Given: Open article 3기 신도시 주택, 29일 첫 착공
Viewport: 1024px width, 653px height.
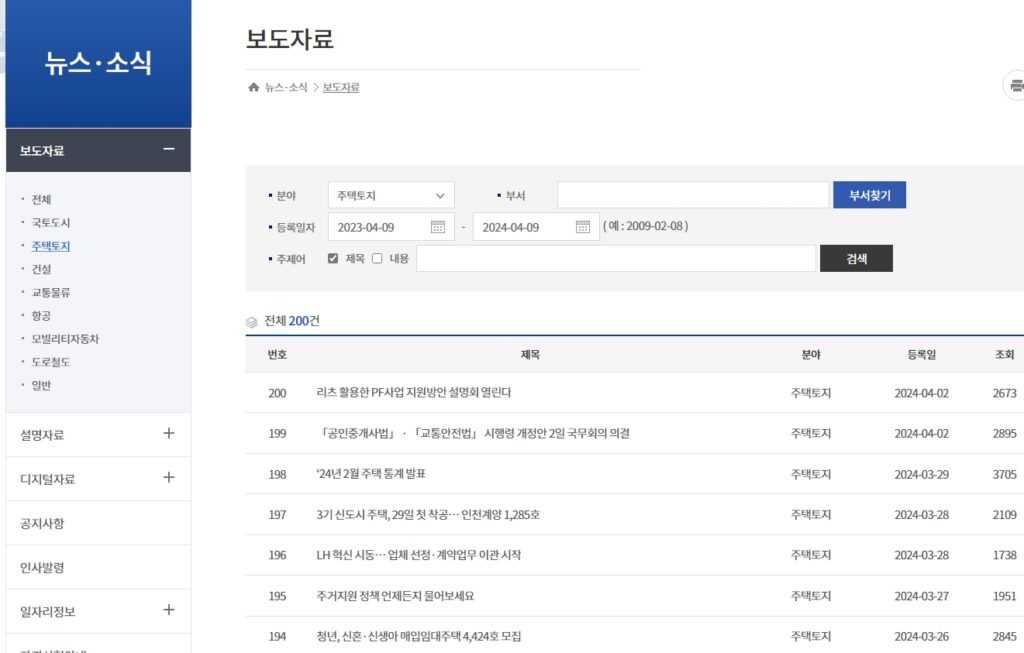Looking at the screenshot, I should coord(428,515).
